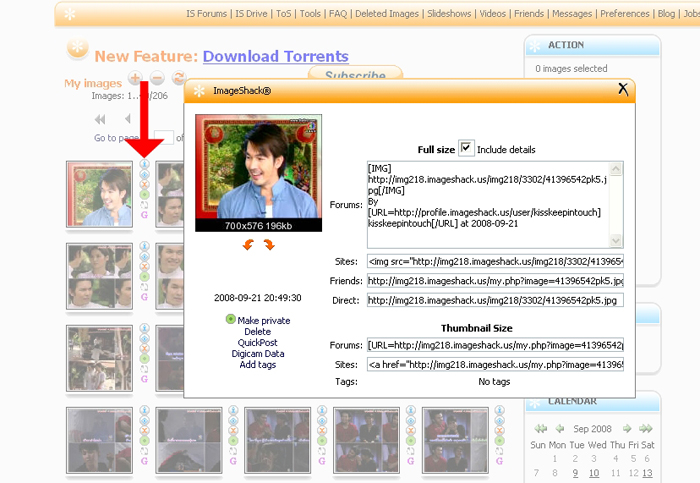The width and height of the screenshot is (700, 483).
Task: Open the Deleted Images menu item
Action: pyautogui.click(x=387, y=14)
